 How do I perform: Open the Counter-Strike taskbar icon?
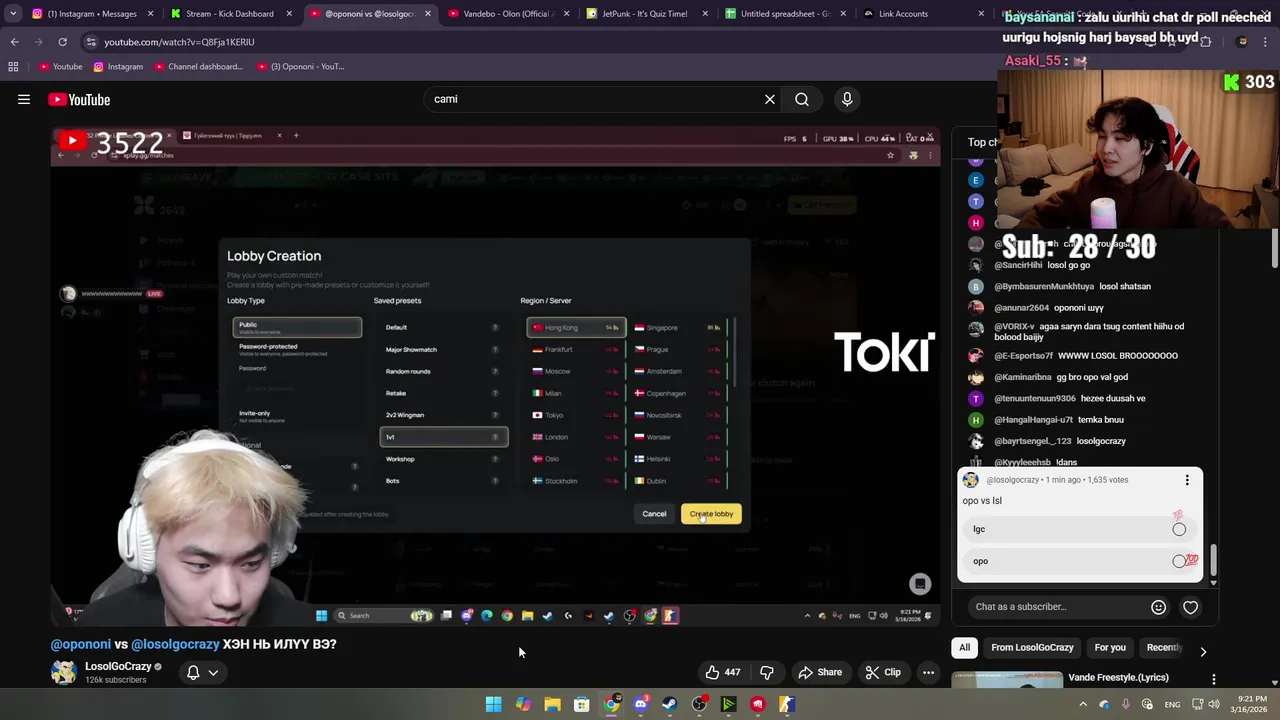tap(787, 704)
